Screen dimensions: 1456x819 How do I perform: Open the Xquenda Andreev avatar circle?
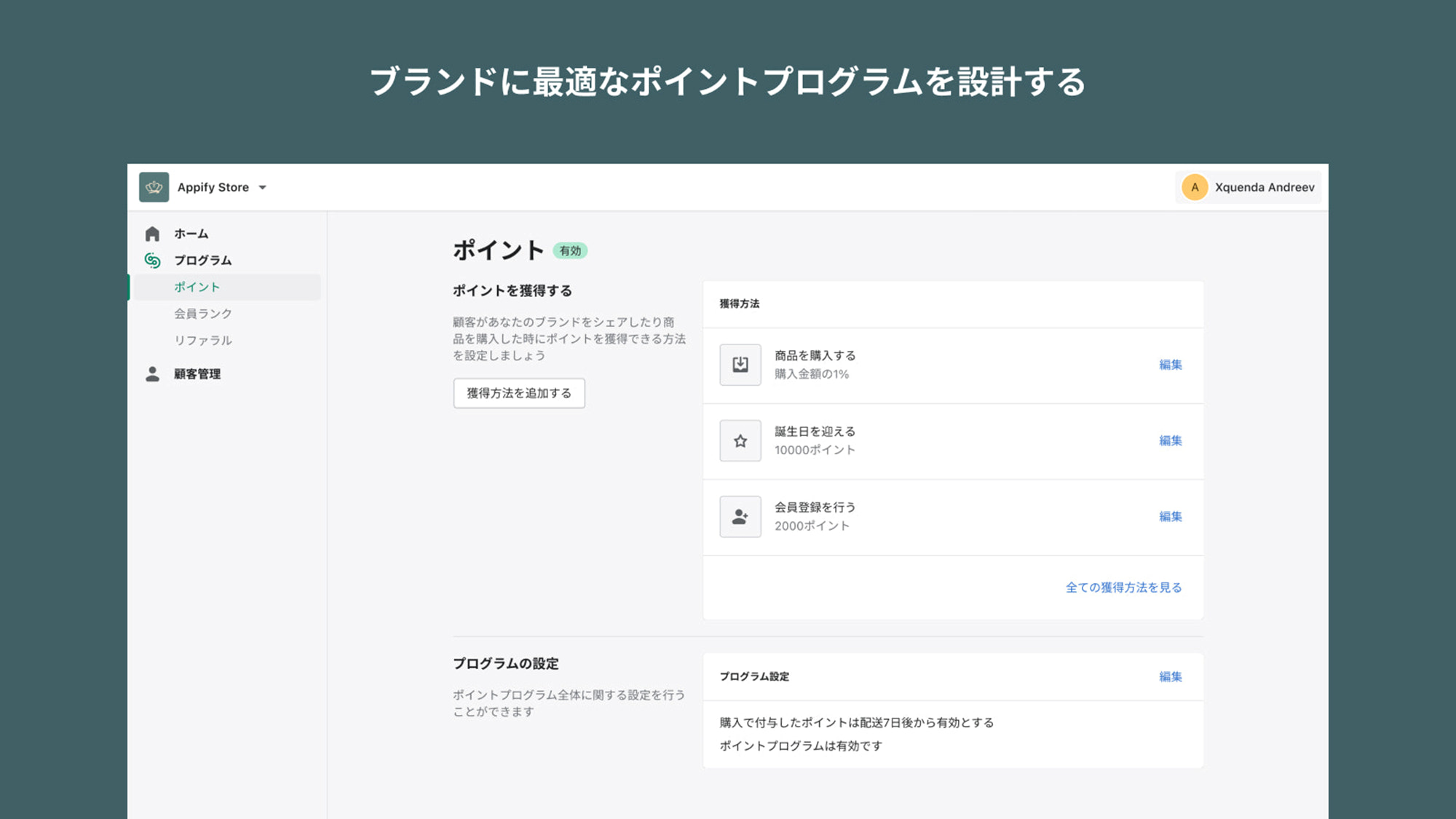point(1194,187)
